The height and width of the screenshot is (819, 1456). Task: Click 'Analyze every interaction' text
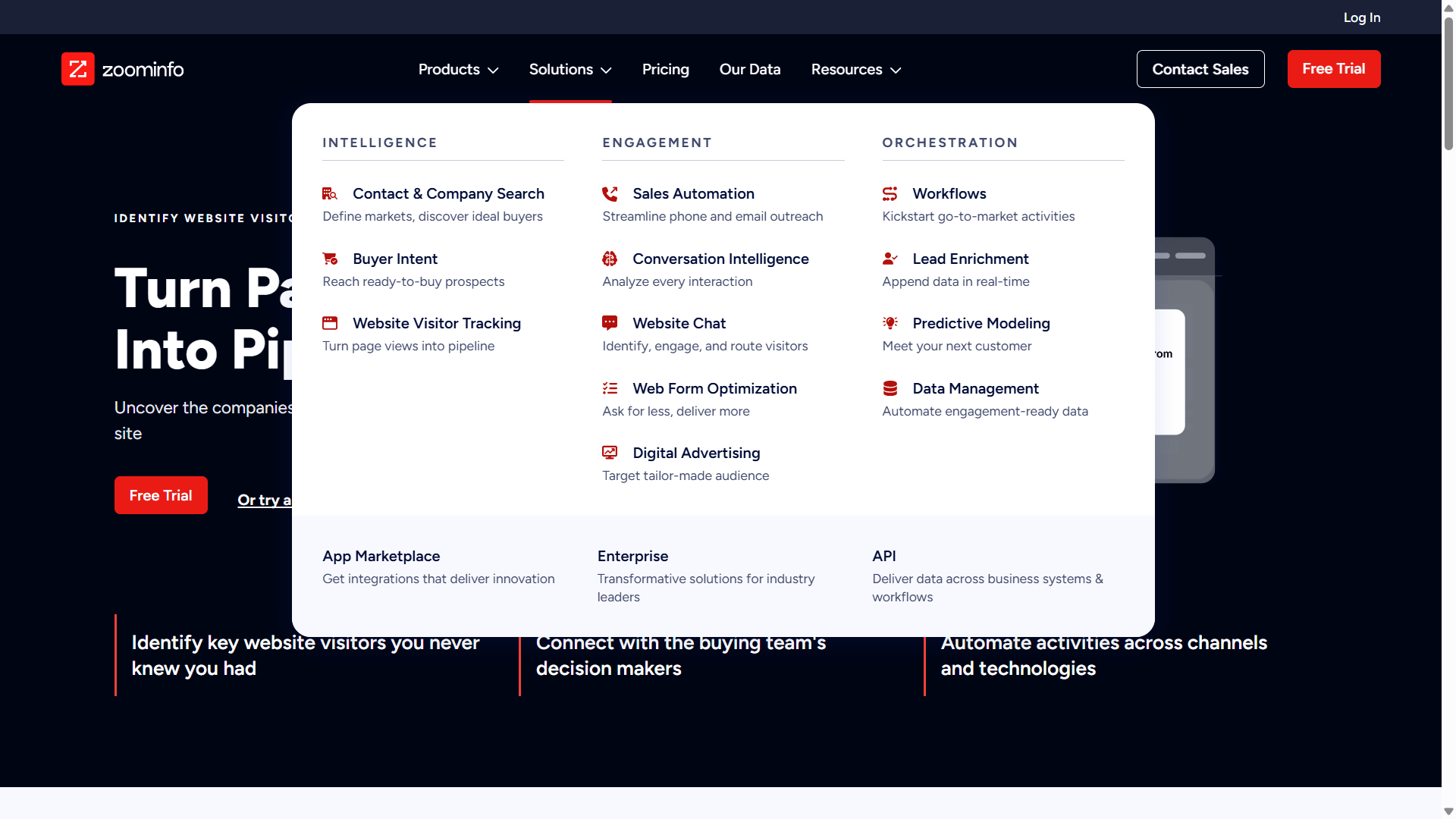point(677,281)
